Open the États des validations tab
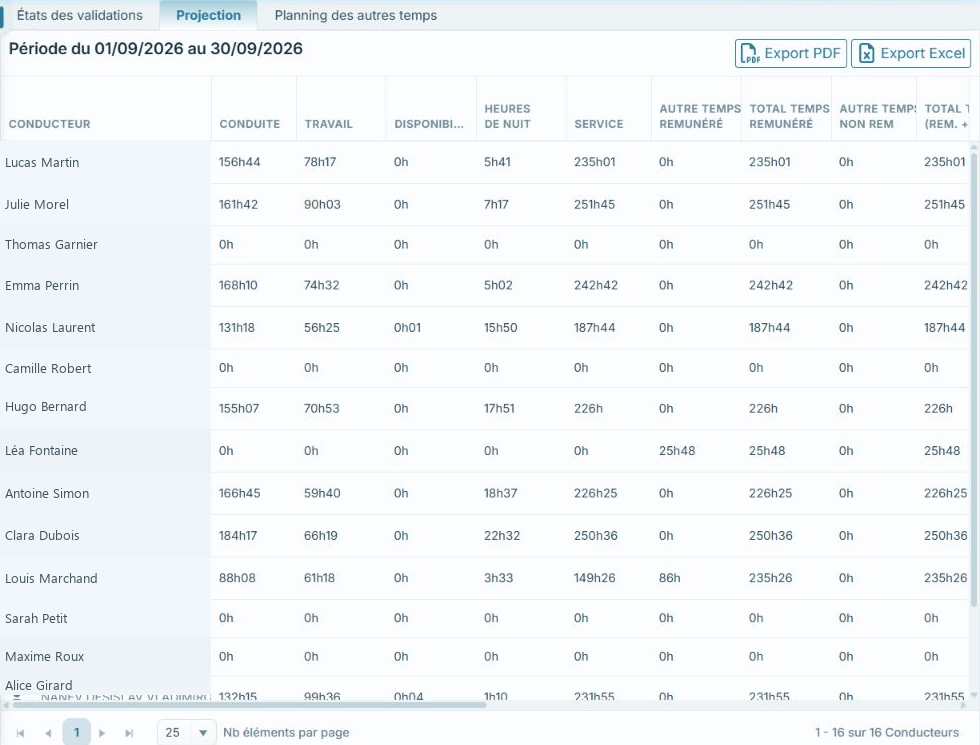Viewport: 980px width, 745px height. (x=79, y=15)
